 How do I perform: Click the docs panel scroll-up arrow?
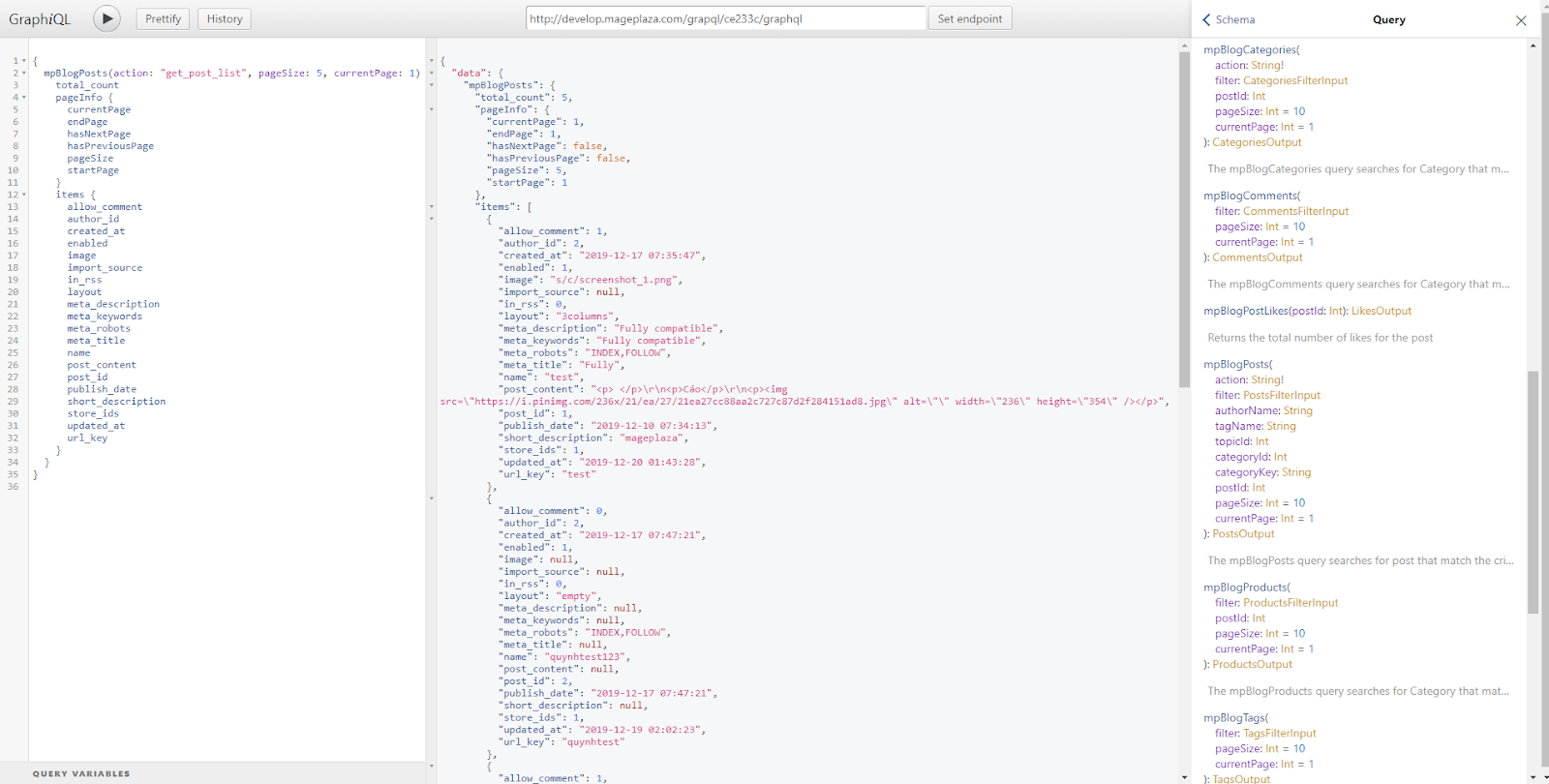[1533, 45]
